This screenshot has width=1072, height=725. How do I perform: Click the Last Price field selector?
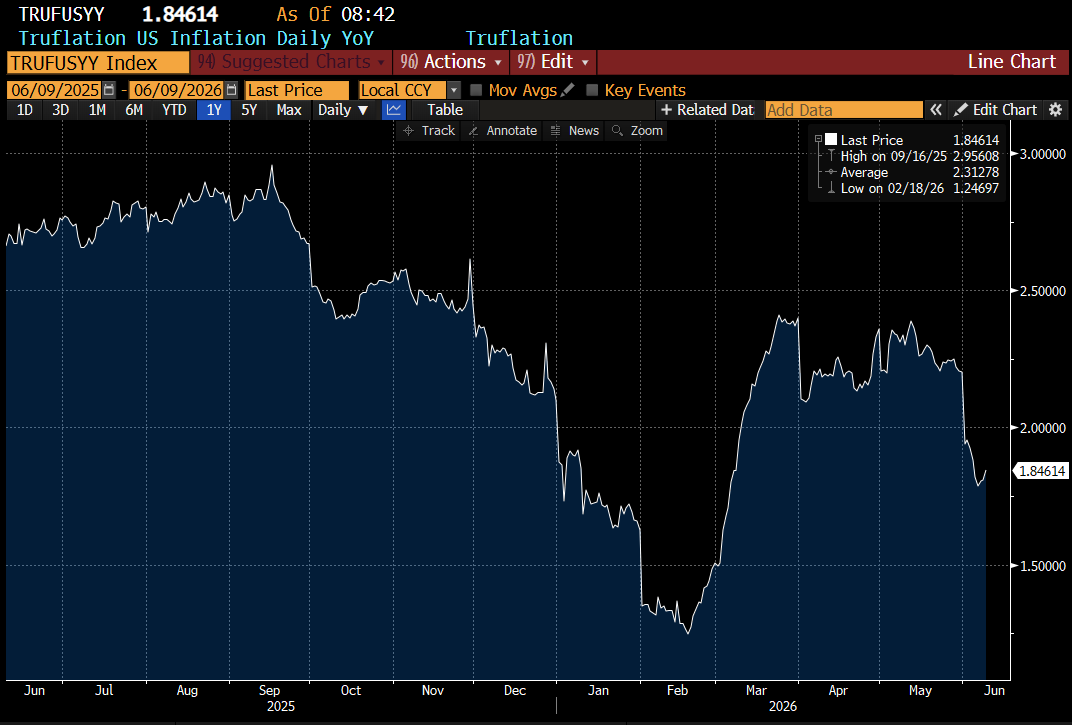point(297,90)
